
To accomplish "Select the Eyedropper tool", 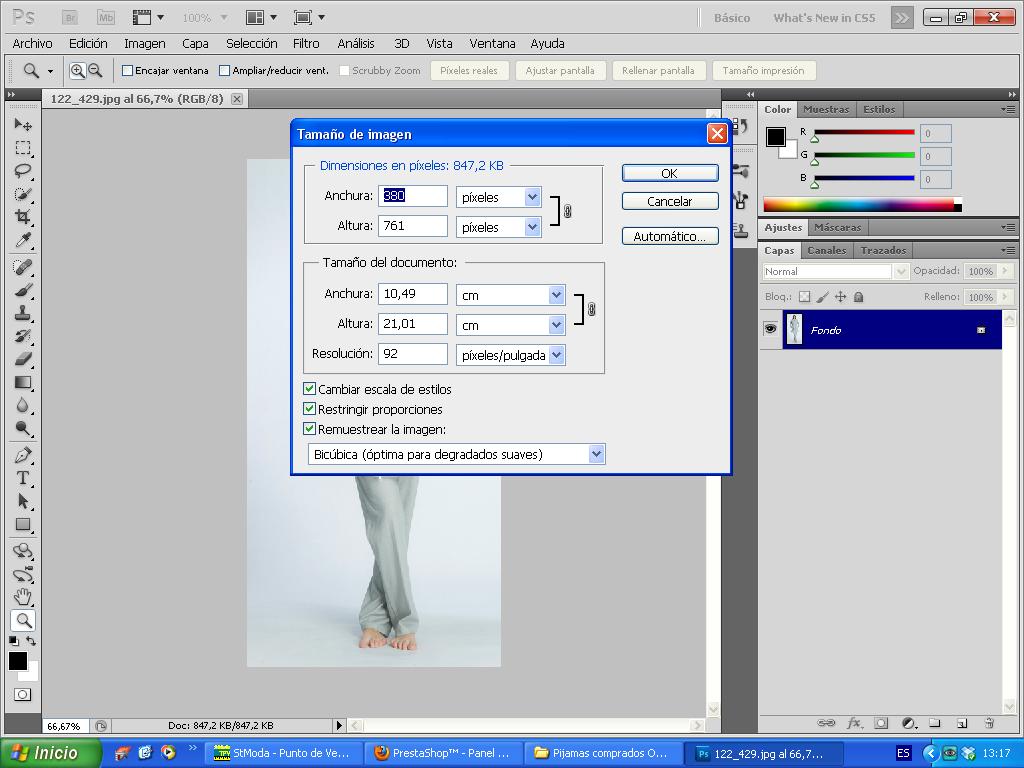I will tap(23, 241).
